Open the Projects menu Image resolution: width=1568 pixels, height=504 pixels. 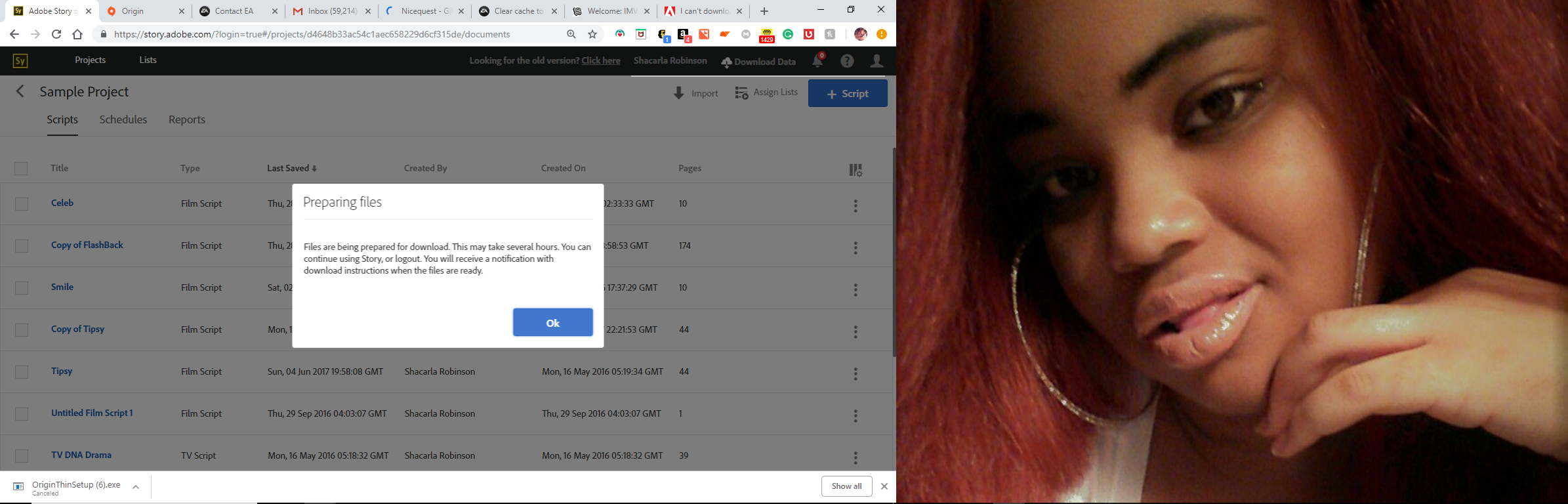coord(90,60)
